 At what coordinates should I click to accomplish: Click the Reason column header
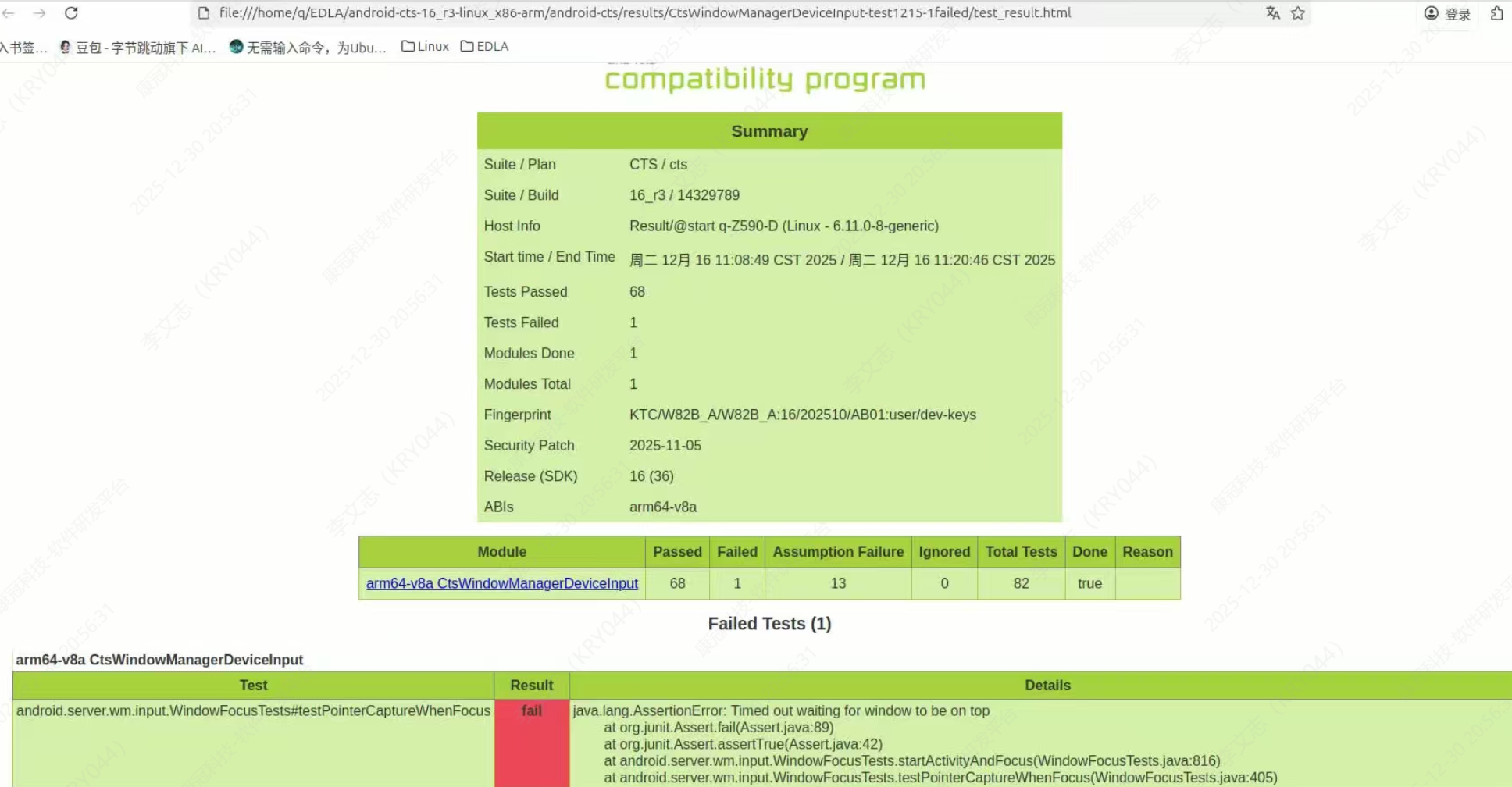pyautogui.click(x=1147, y=552)
